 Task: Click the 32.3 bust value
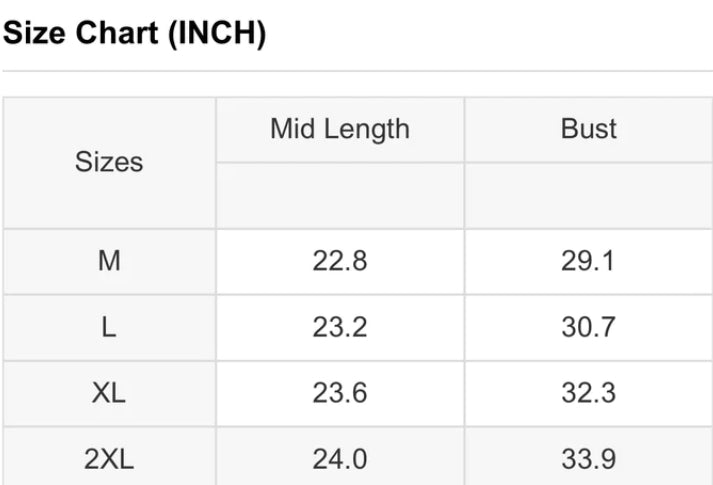589,393
